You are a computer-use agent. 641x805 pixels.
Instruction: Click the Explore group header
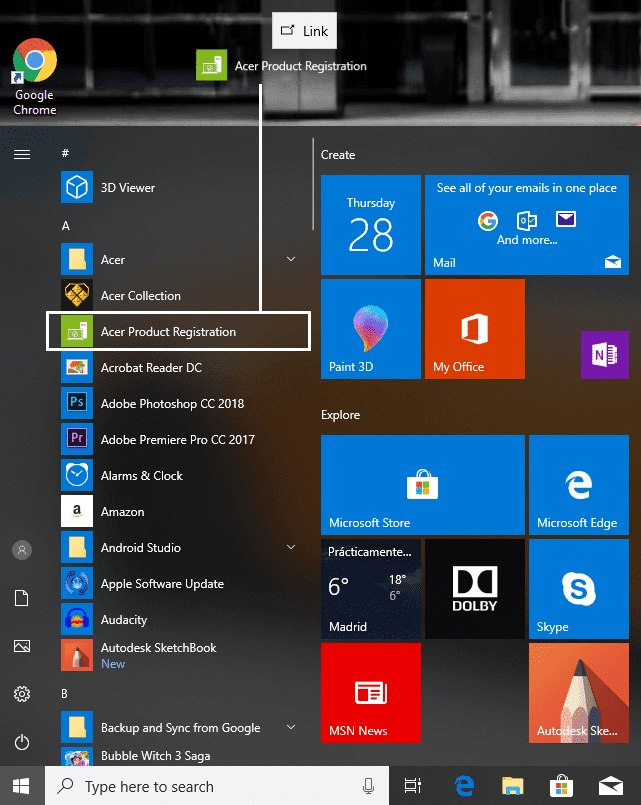coord(340,415)
